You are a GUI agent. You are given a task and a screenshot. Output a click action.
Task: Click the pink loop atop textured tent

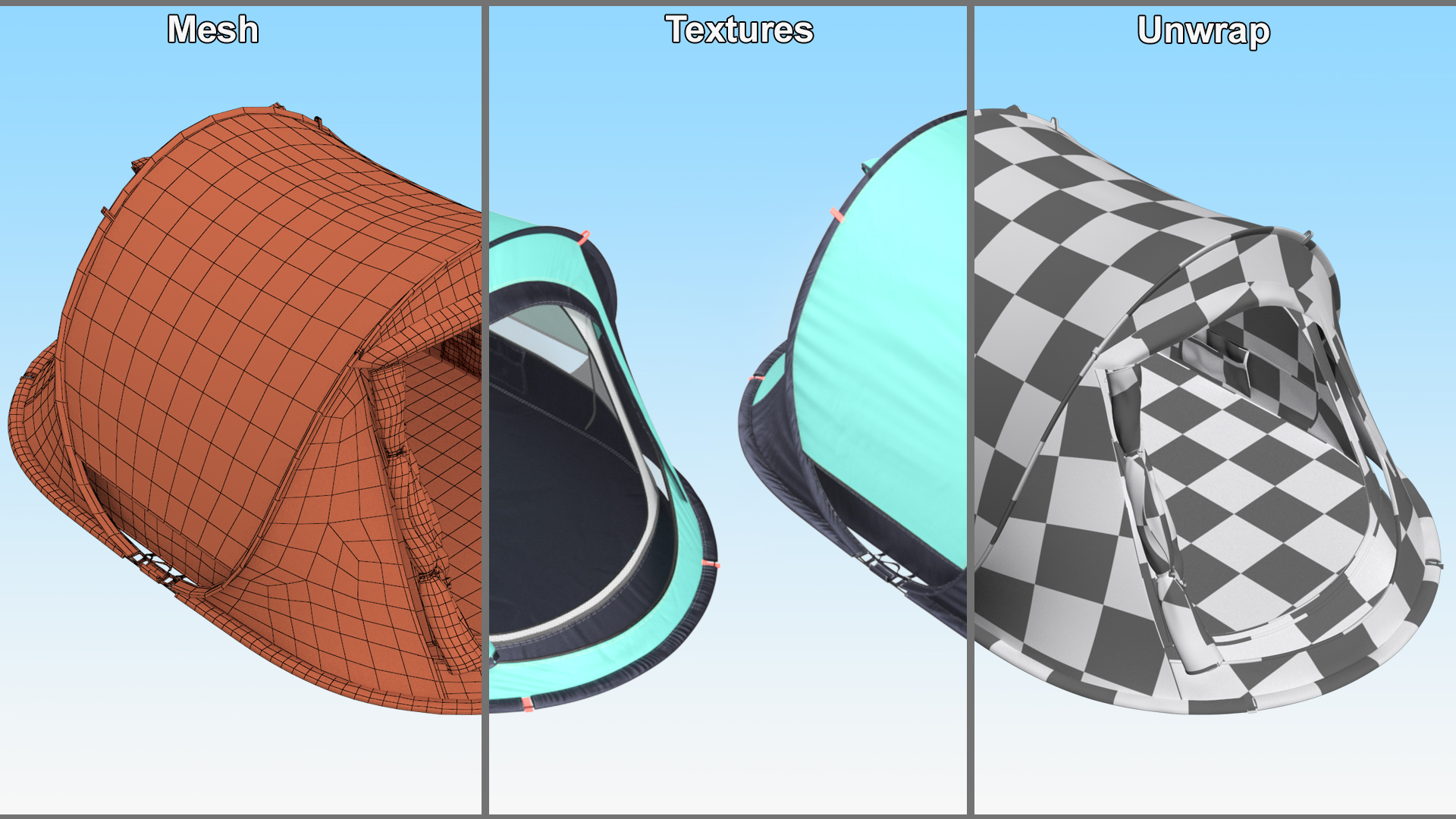584,237
